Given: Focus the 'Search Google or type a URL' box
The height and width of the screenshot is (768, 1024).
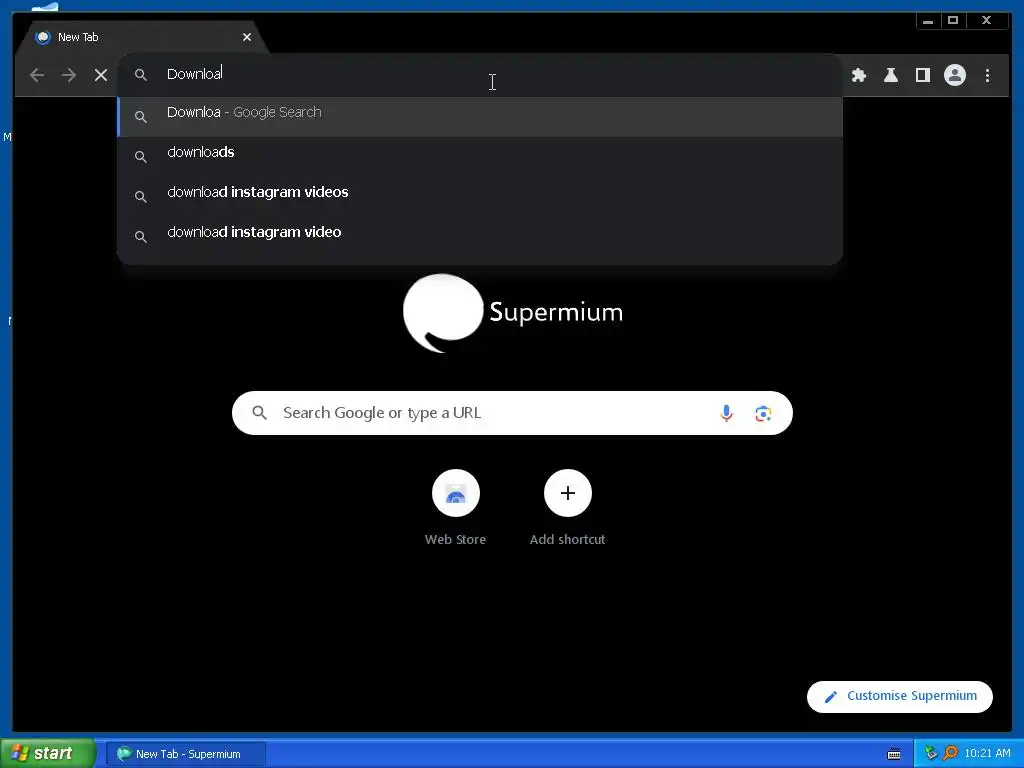Looking at the screenshot, I should point(512,413).
